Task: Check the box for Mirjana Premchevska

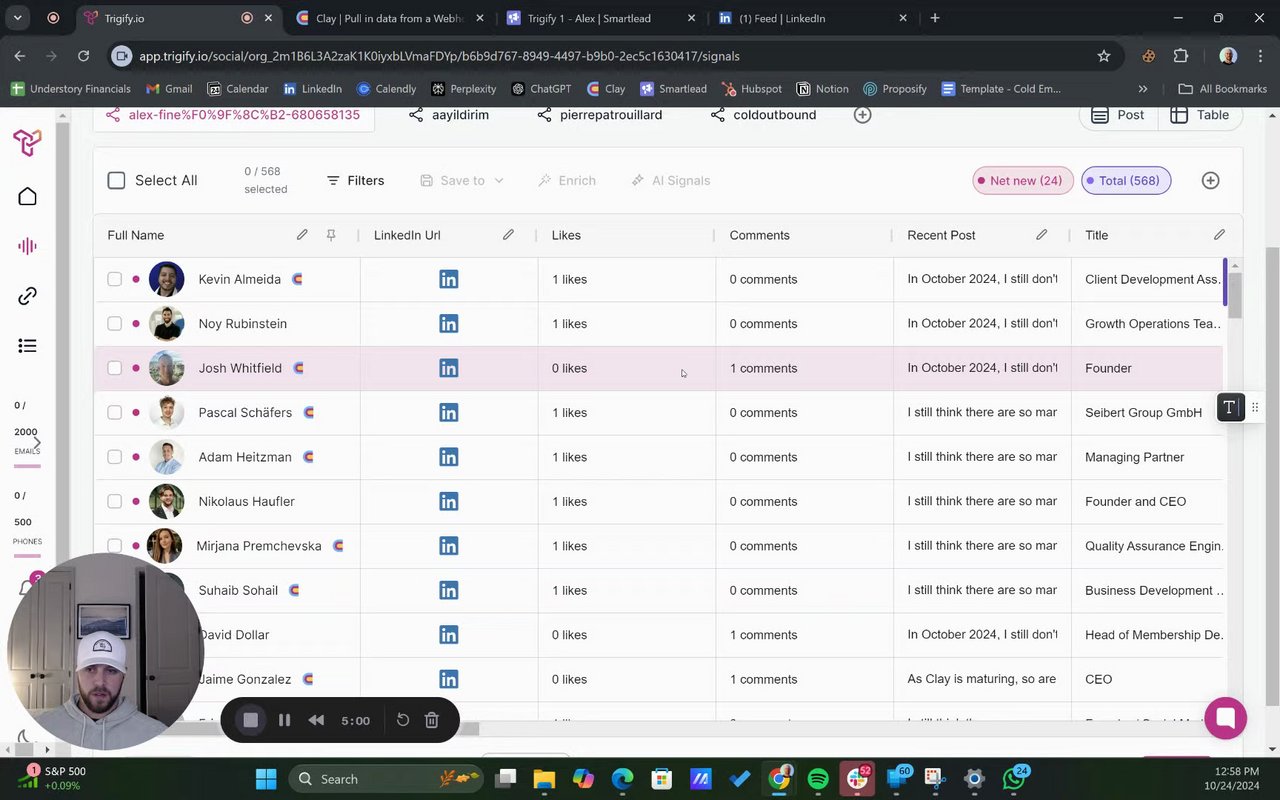Action: point(114,546)
